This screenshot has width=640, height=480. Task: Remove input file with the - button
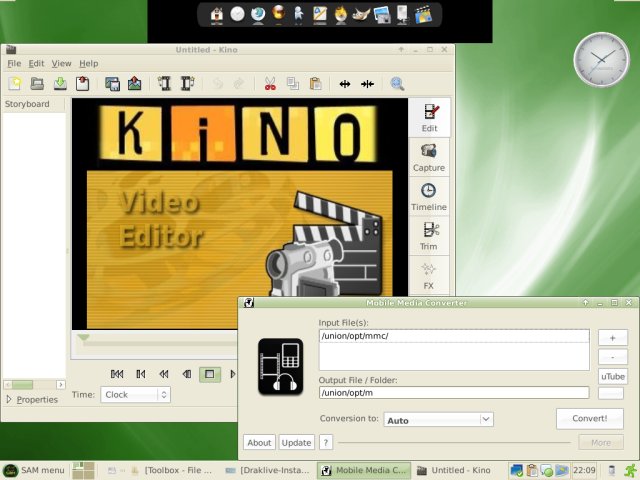tap(613, 357)
